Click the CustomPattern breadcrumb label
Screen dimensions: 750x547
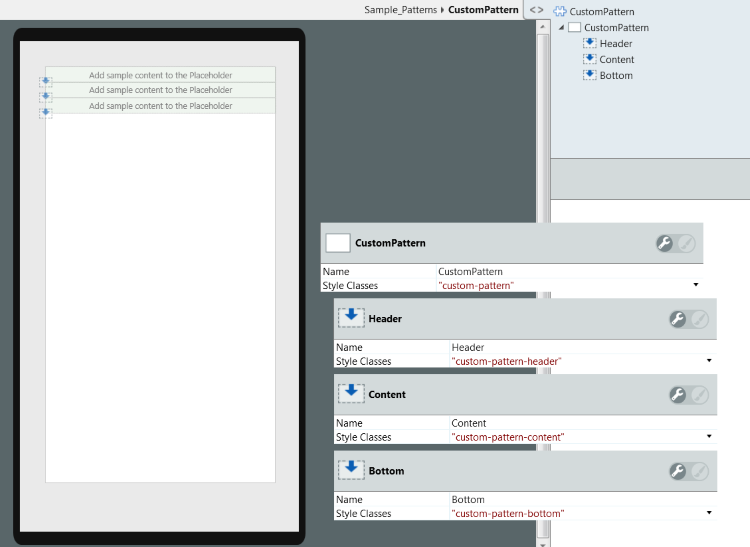(x=483, y=10)
